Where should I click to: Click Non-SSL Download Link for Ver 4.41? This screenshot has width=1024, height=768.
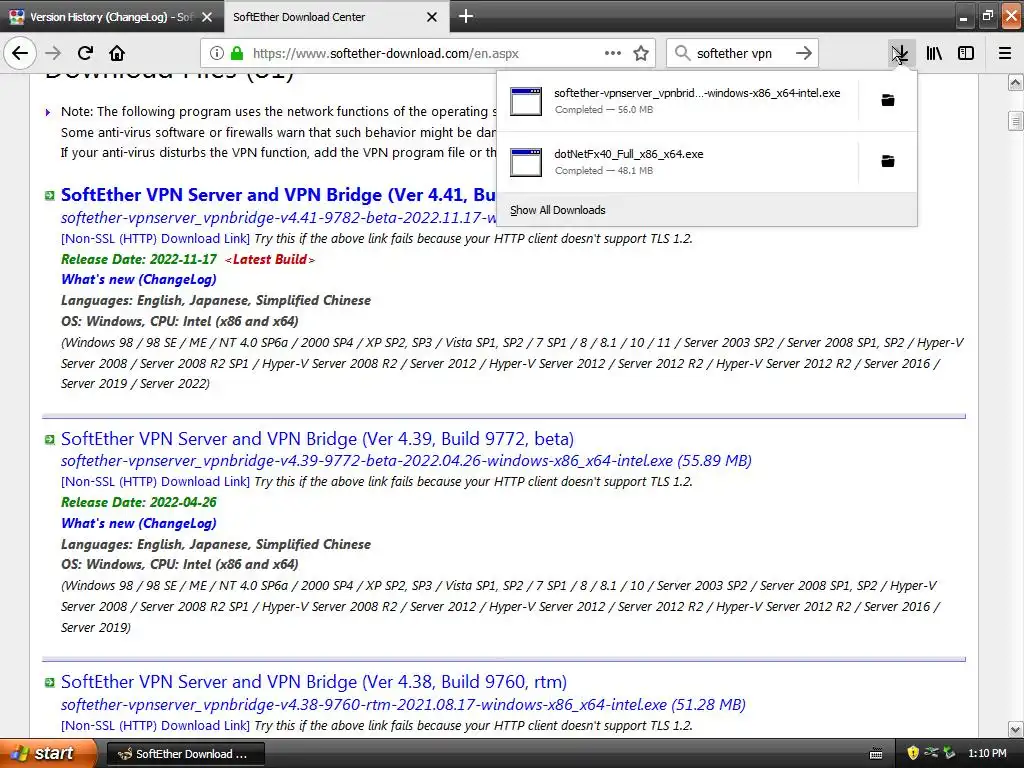(155, 238)
